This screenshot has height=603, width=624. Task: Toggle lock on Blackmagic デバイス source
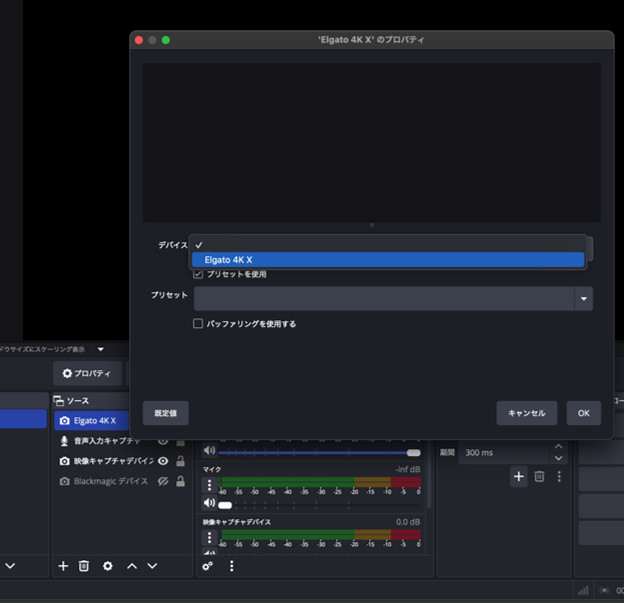[x=180, y=481]
